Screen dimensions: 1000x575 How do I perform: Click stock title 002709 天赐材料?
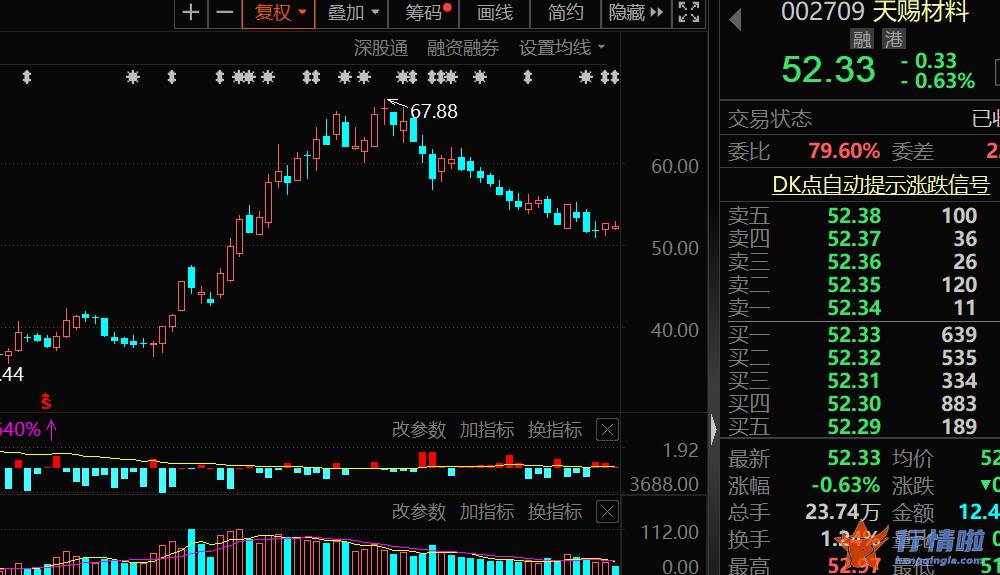874,11
